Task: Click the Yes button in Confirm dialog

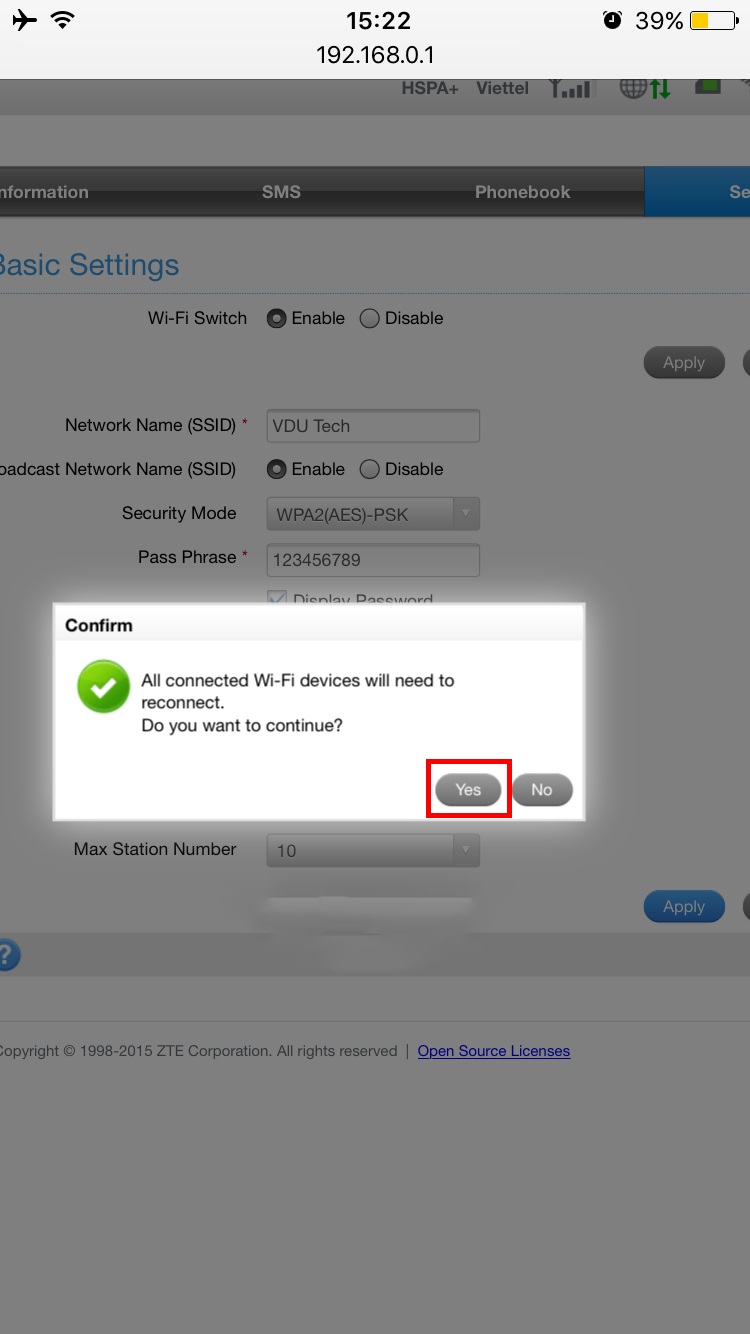Action: tap(468, 789)
